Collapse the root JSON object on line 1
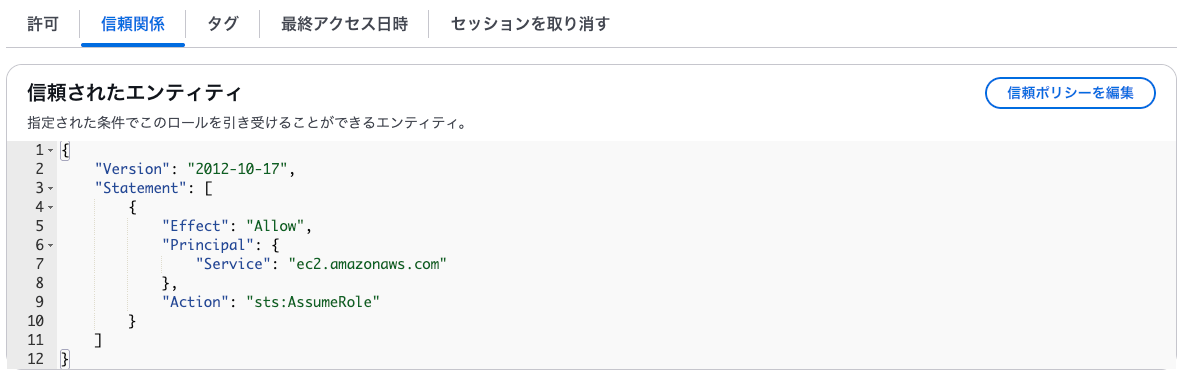The image size is (1177, 371). coord(50,151)
